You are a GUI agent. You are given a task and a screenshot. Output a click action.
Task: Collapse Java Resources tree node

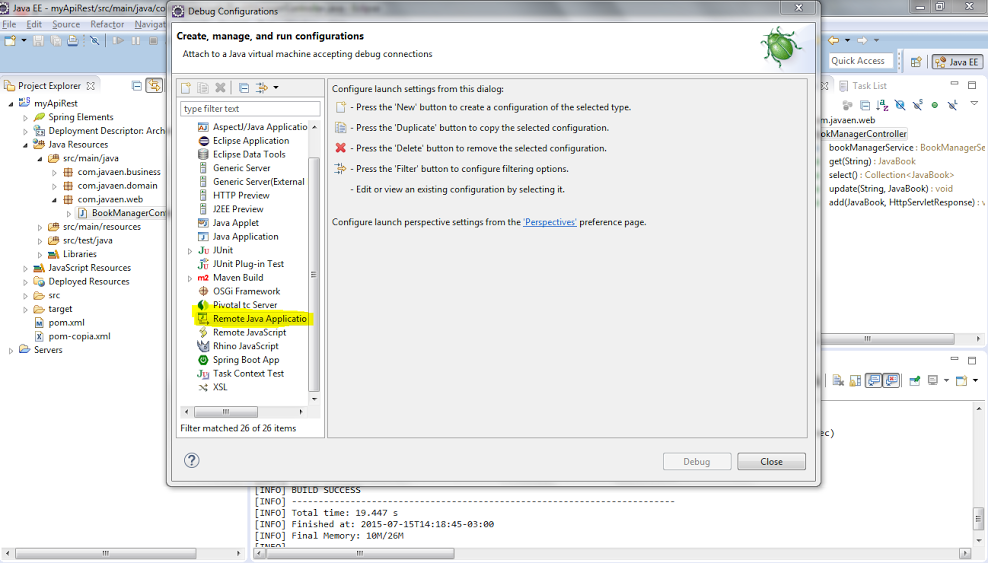pyautogui.click(x=25, y=145)
